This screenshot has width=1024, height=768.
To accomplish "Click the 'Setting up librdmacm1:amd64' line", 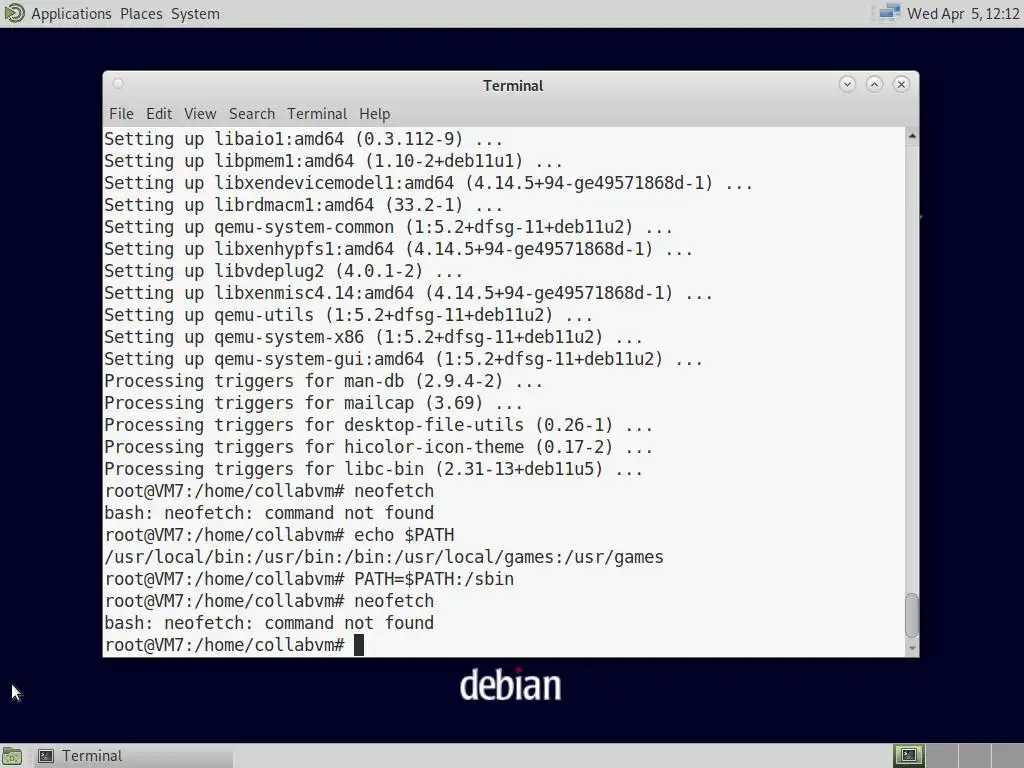I will [304, 205].
